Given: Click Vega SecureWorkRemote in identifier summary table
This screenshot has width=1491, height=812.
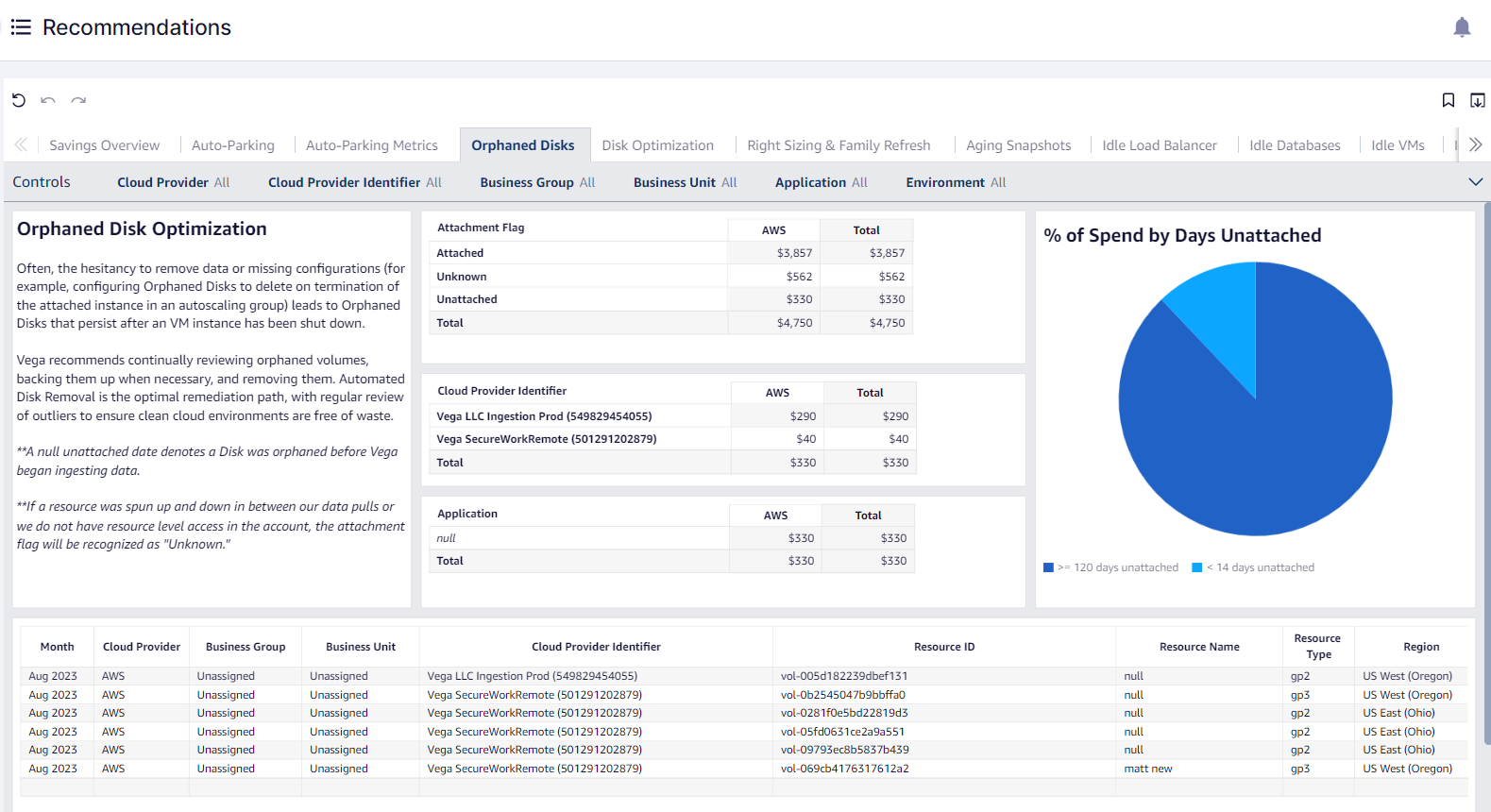Looking at the screenshot, I should 547,439.
